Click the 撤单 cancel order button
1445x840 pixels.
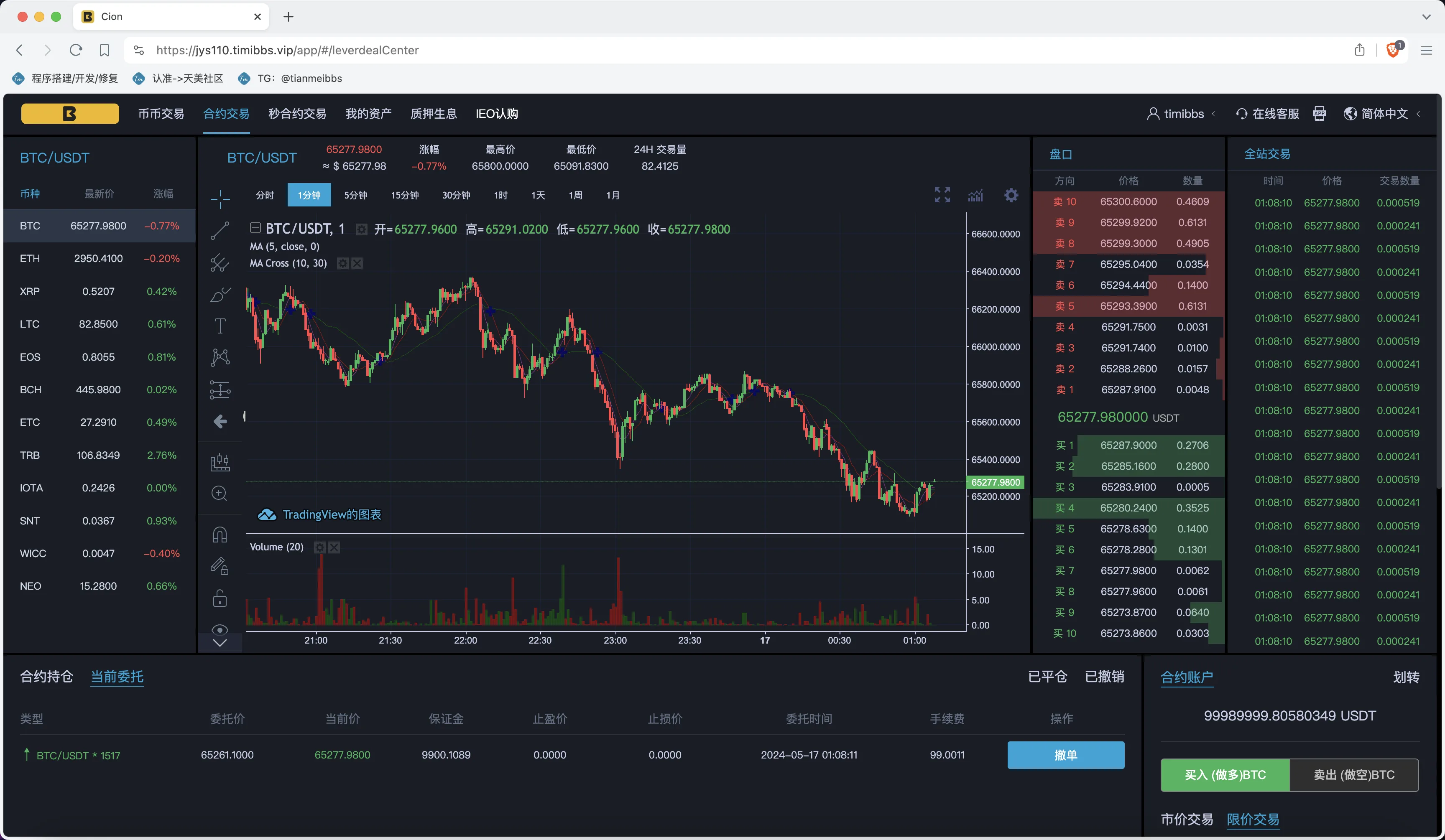click(1065, 755)
